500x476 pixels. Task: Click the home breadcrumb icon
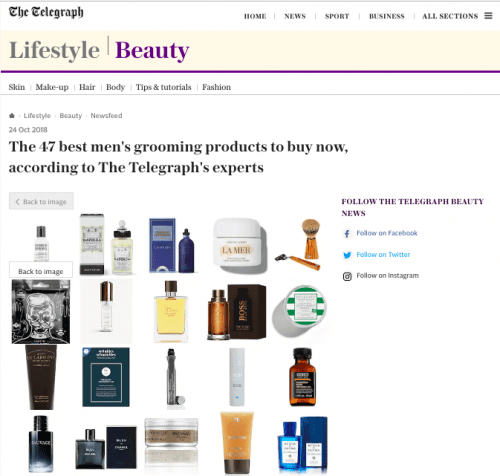click(x=12, y=116)
